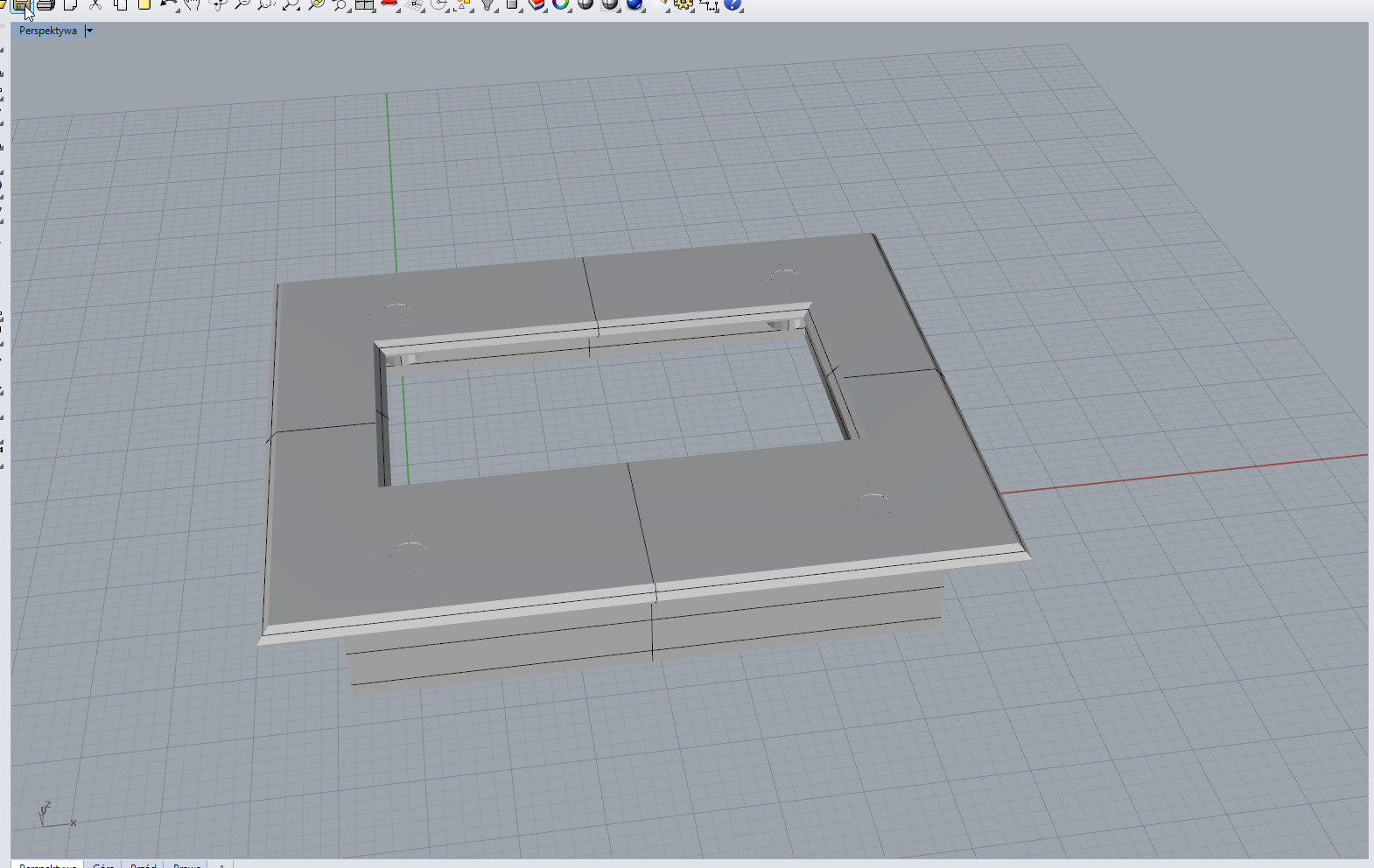
Task: Click the light bulb visibility icon
Action: click(487, 4)
